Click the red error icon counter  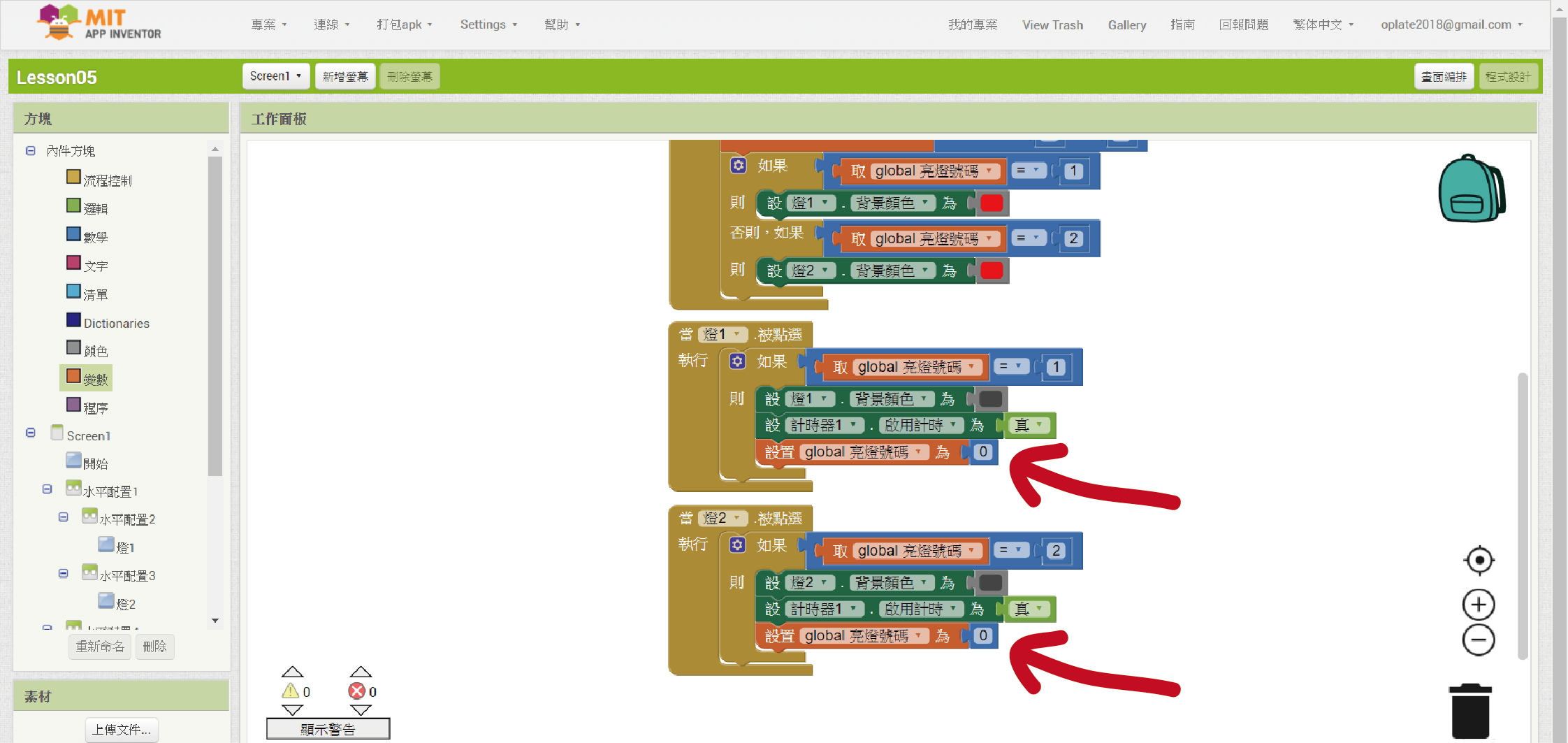click(x=357, y=691)
